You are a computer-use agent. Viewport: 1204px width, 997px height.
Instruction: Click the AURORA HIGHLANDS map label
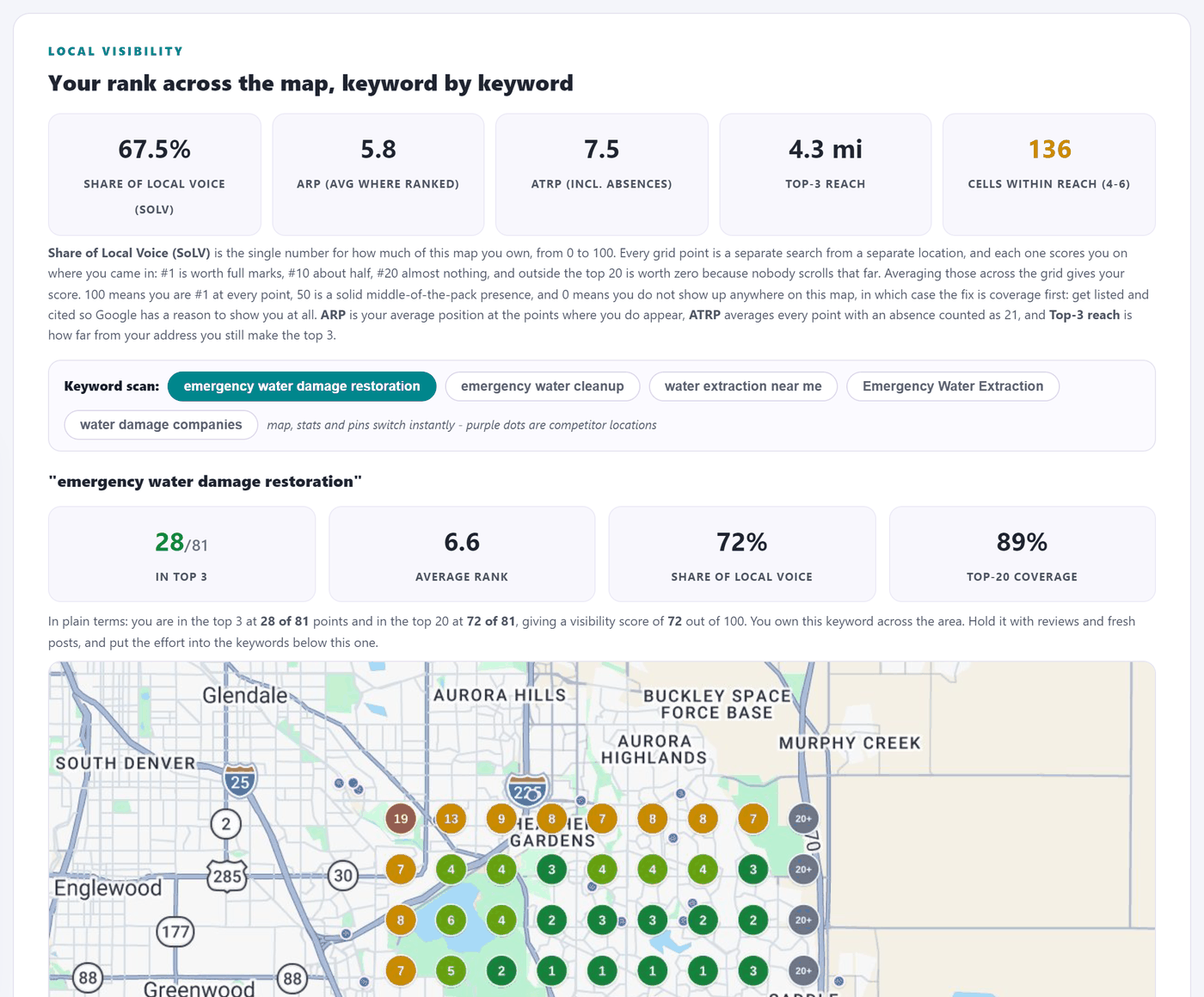click(x=654, y=749)
